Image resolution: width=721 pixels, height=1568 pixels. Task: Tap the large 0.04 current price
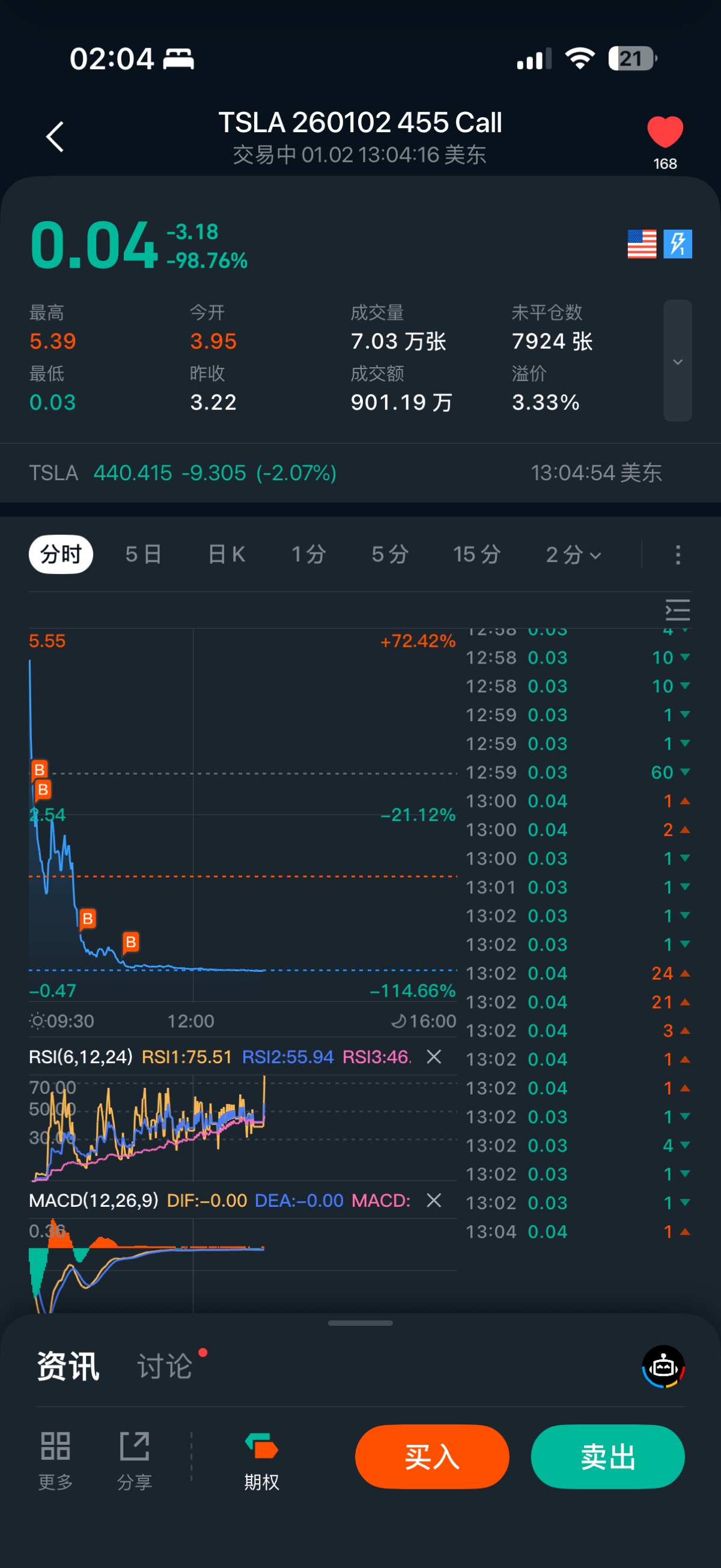(94, 245)
